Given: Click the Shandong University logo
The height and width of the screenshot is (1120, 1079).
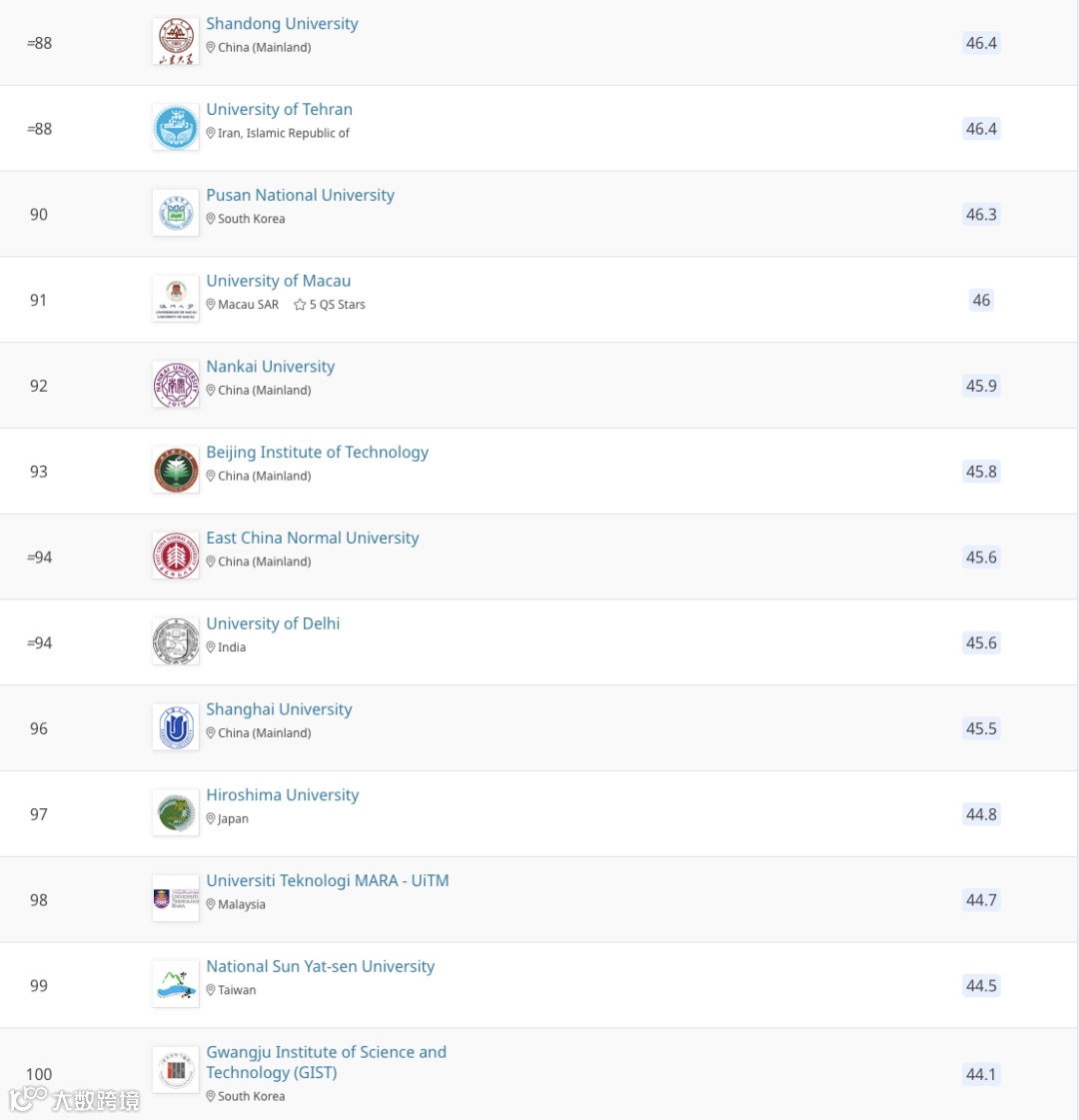Looking at the screenshot, I should coord(176,42).
